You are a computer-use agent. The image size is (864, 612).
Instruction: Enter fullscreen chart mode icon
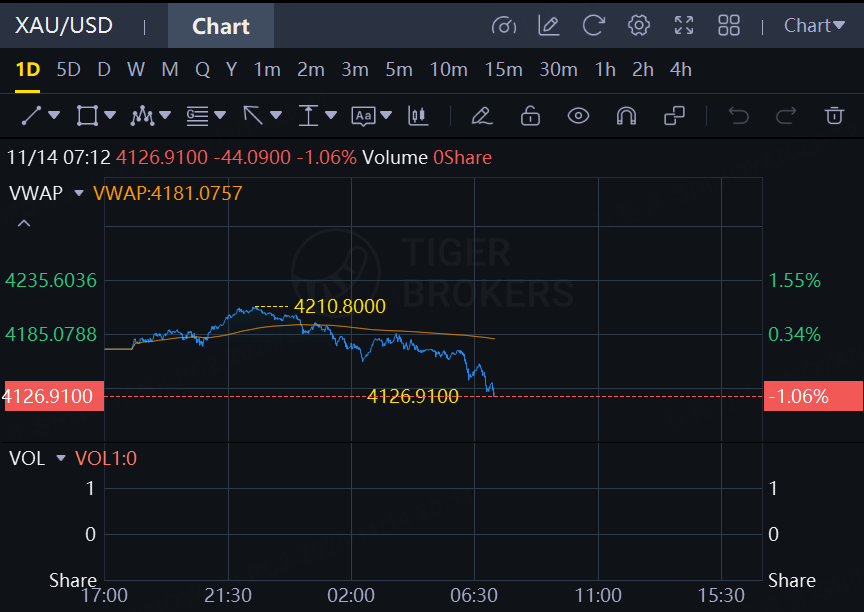pos(684,25)
